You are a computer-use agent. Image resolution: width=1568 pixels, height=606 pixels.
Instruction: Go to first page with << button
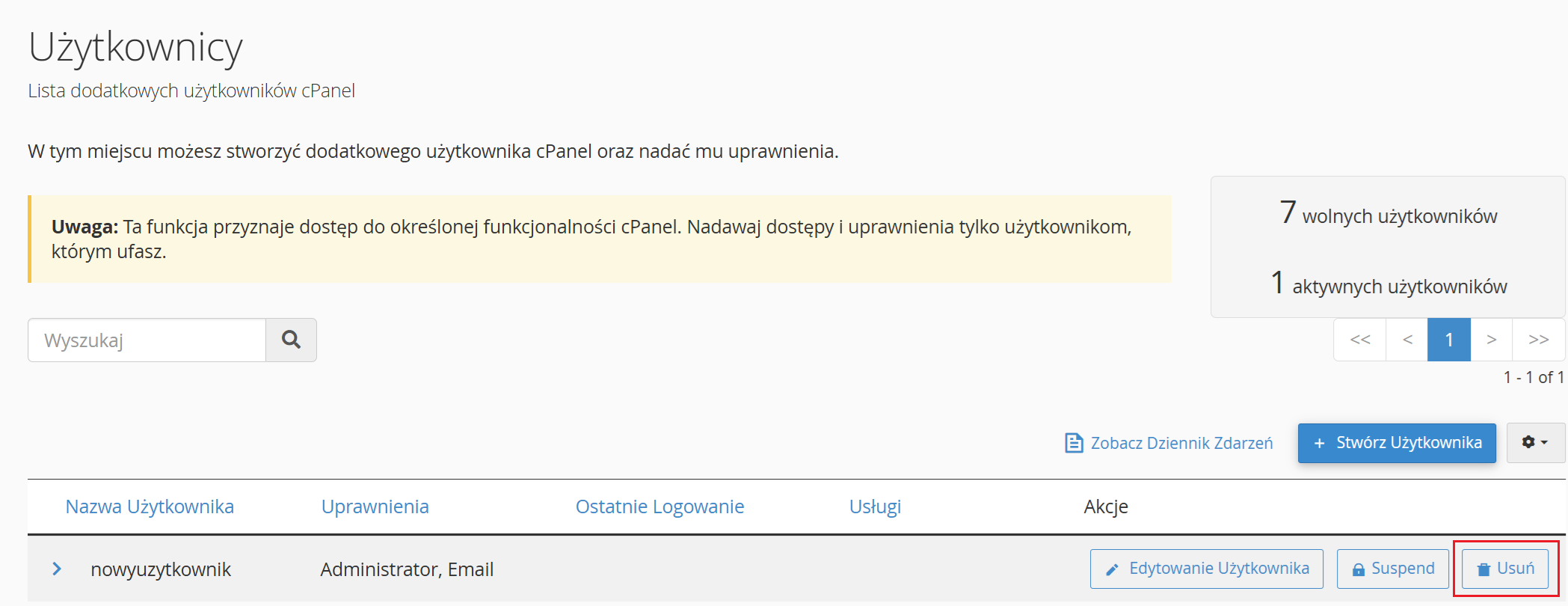(x=1359, y=340)
